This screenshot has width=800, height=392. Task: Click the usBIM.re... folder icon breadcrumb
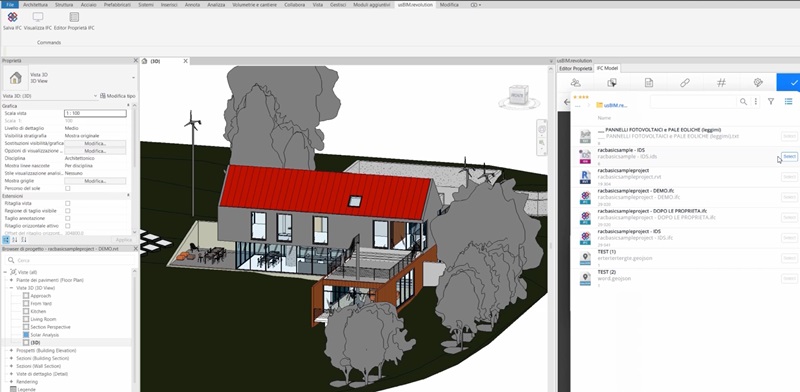(x=599, y=105)
